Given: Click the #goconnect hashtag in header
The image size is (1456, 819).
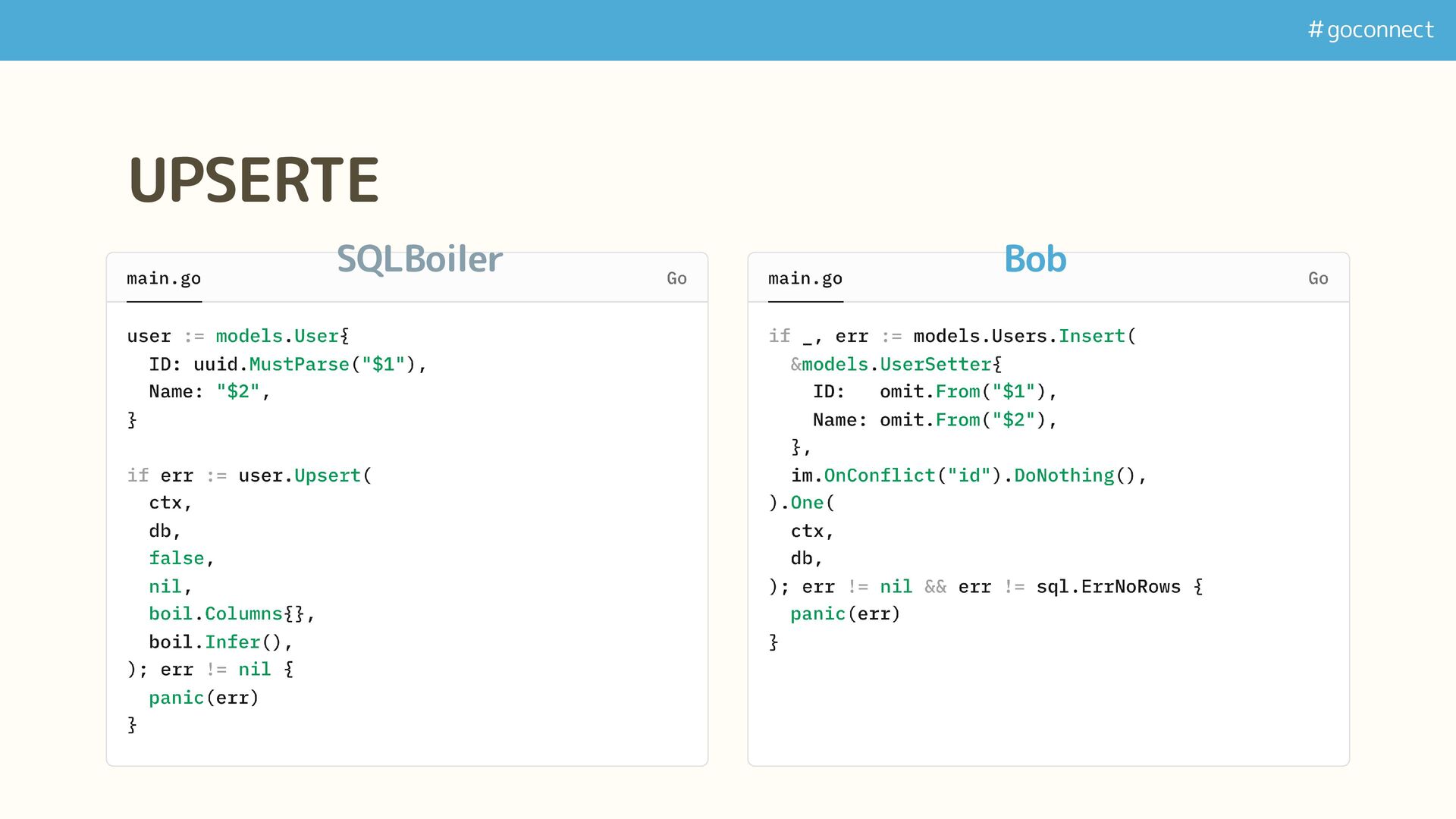Looking at the screenshot, I should [x=1370, y=30].
